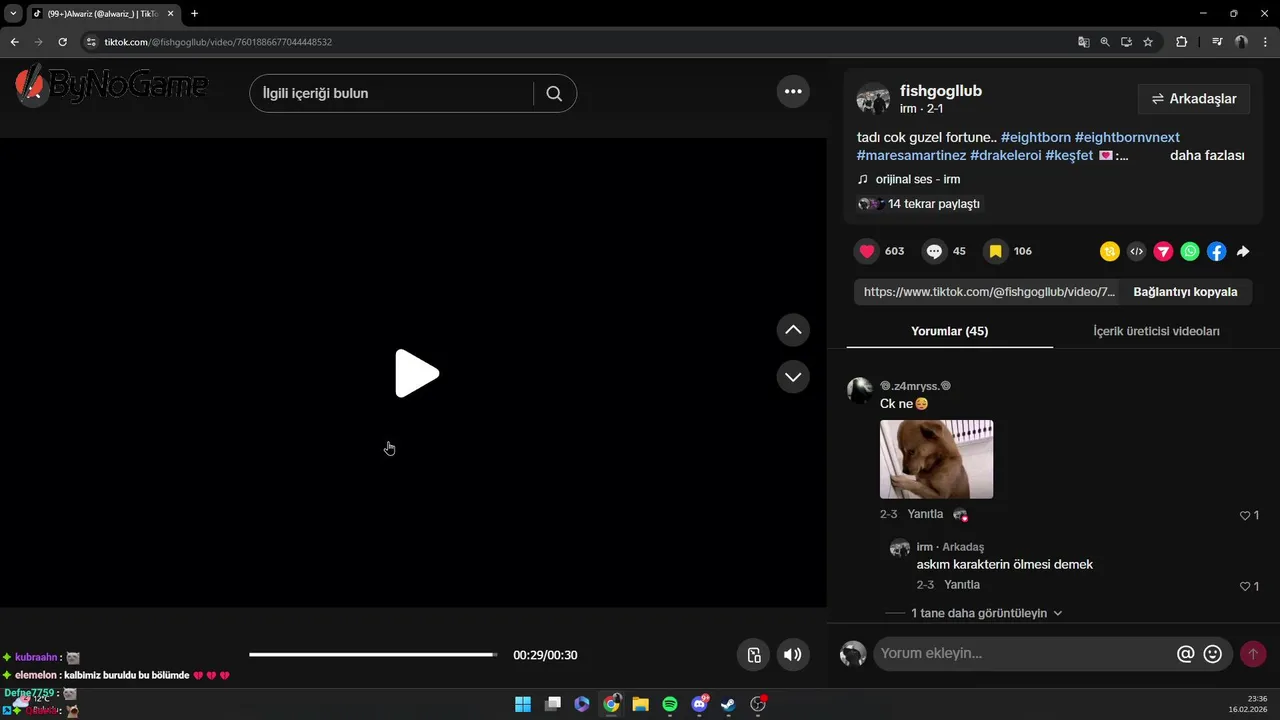Screen dimensions: 1280x720
Task: Like the z4mryss comment heart
Action: click(x=1245, y=516)
